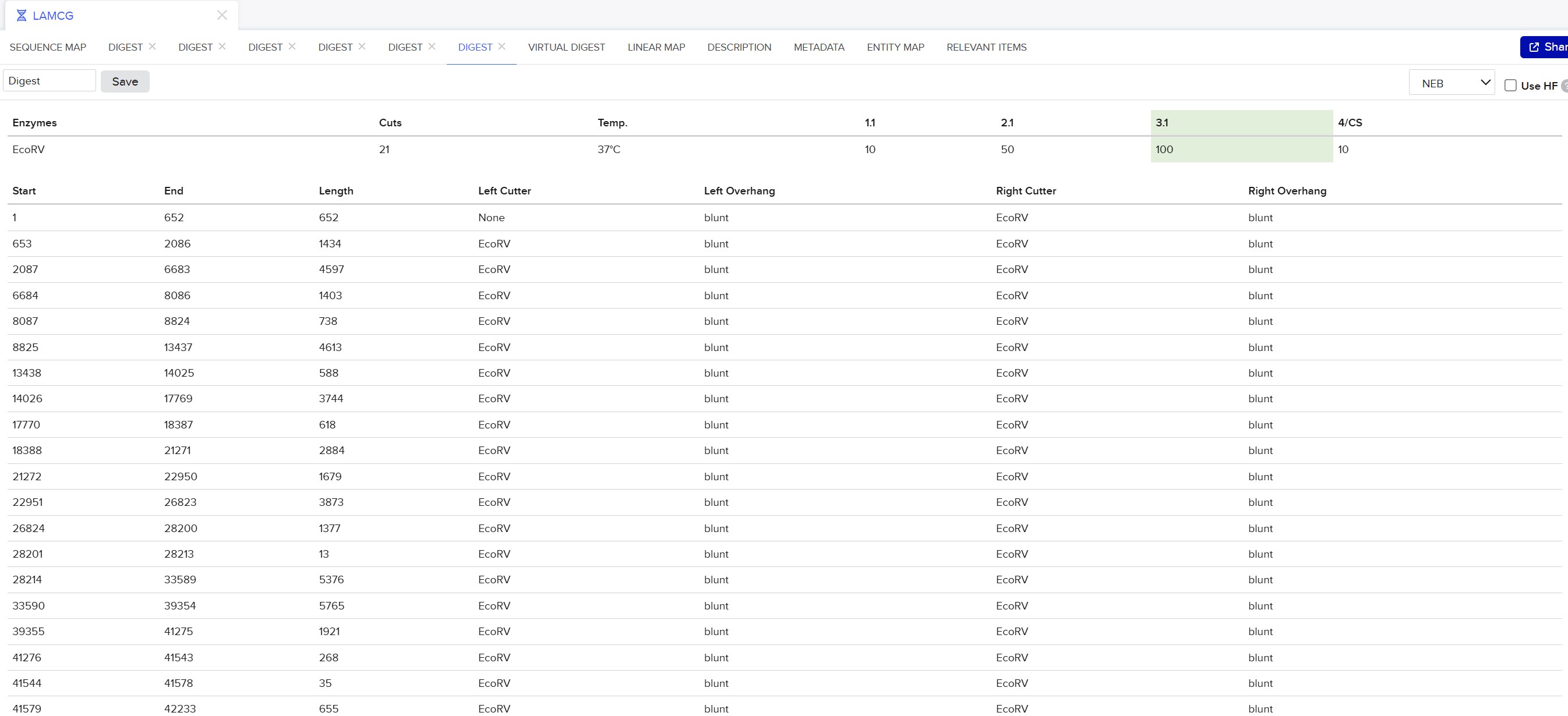Open the RELEVANT ITEMS tab
The height and width of the screenshot is (716, 1568).
[986, 48]
